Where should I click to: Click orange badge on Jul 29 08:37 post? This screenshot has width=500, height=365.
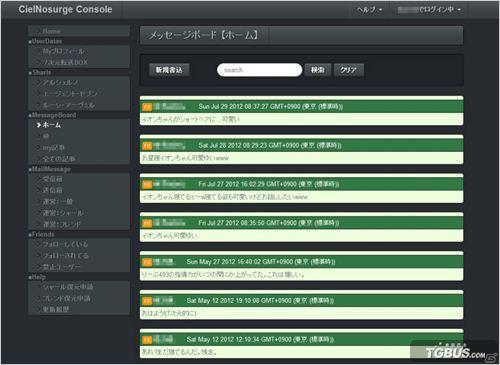pyautogui.click(x=147, y=107)
